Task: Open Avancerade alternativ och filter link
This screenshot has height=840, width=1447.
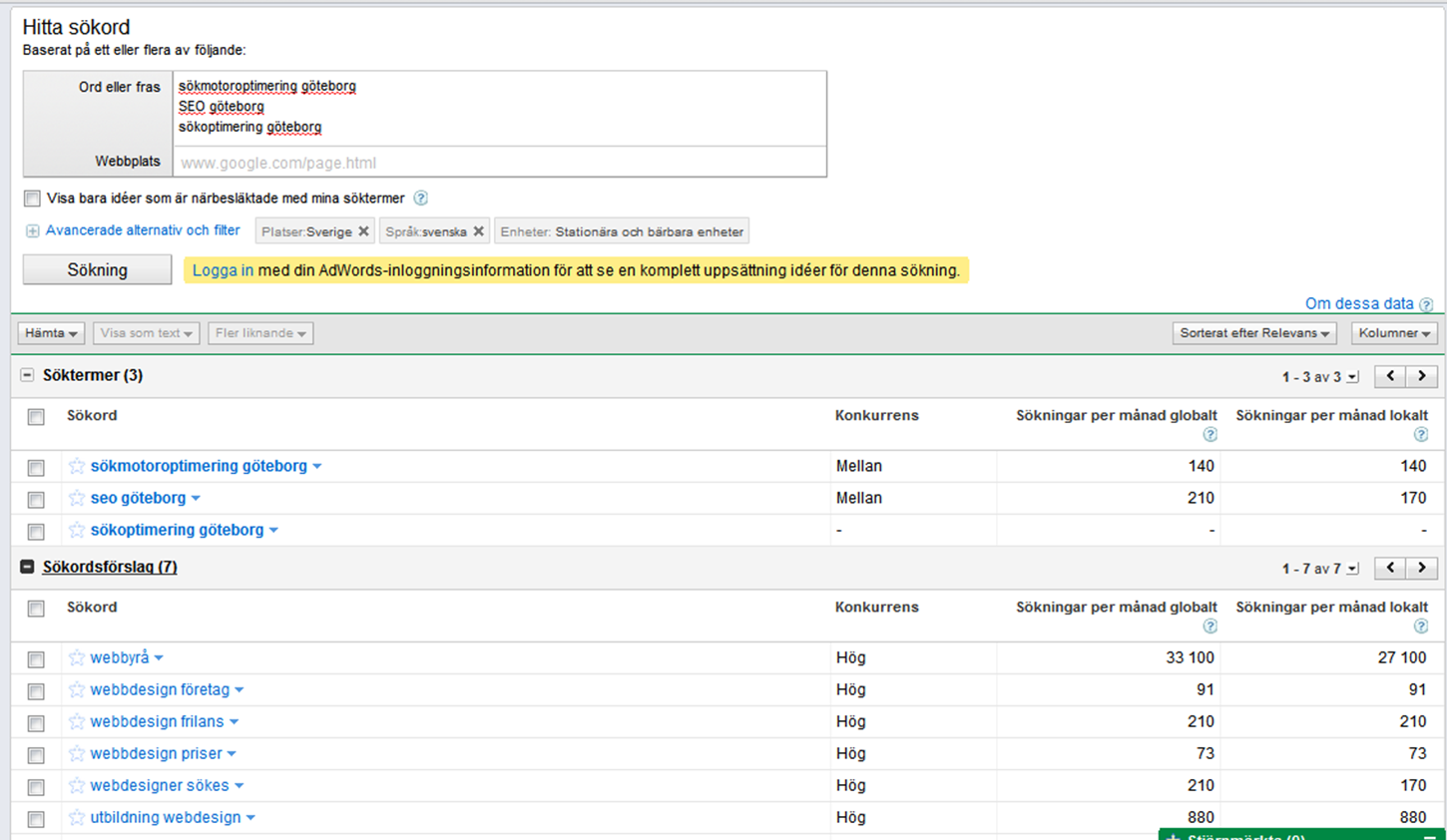Action: (x=143, y=230)
